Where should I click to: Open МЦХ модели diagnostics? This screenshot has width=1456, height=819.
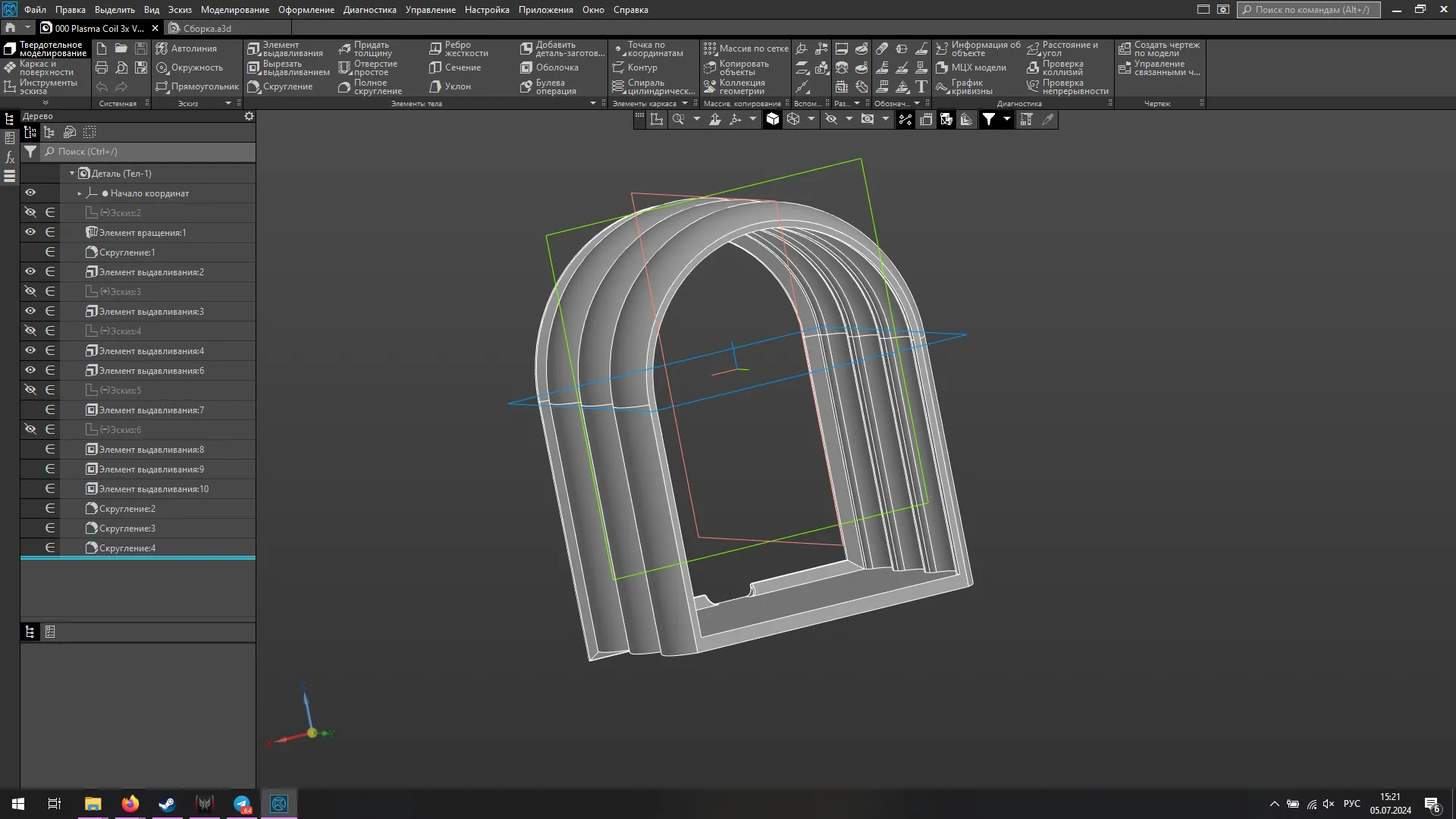coord(971,67)
